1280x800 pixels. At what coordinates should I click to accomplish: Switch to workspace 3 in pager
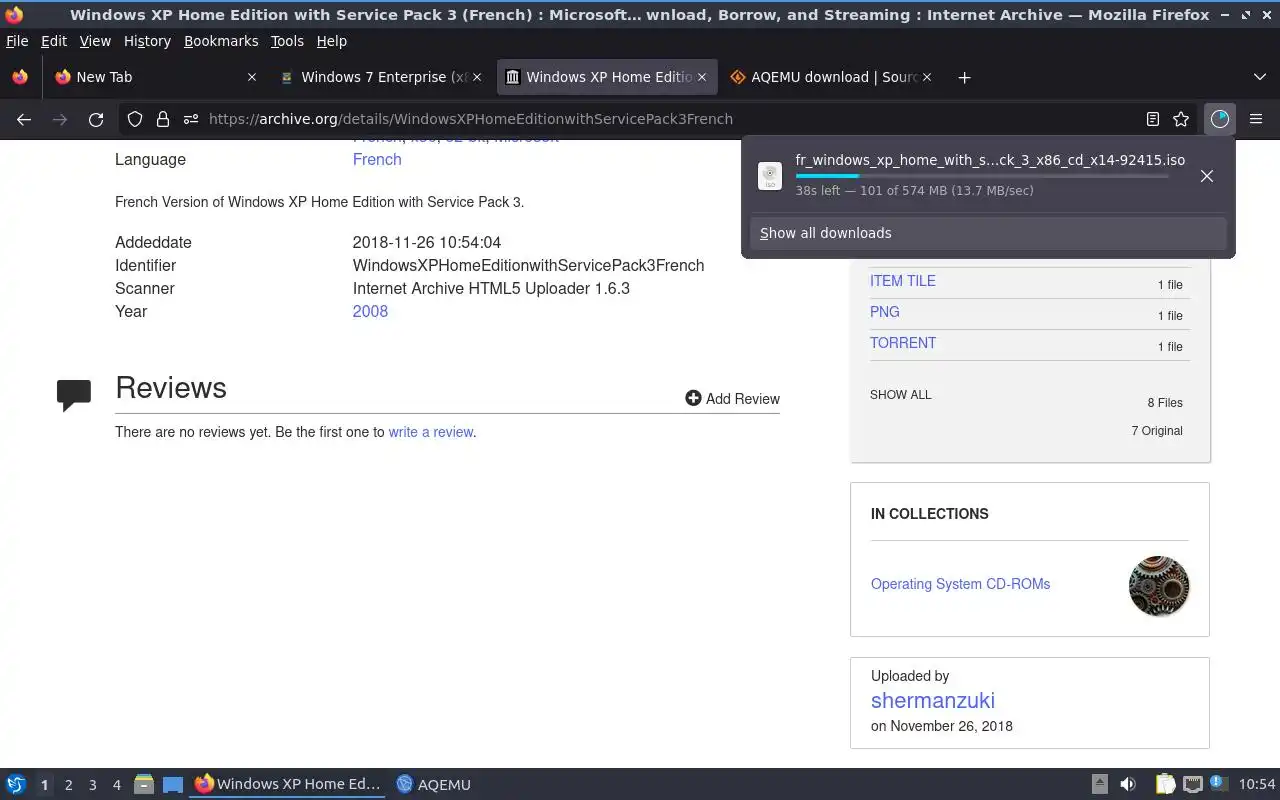(x=92, y=785)
